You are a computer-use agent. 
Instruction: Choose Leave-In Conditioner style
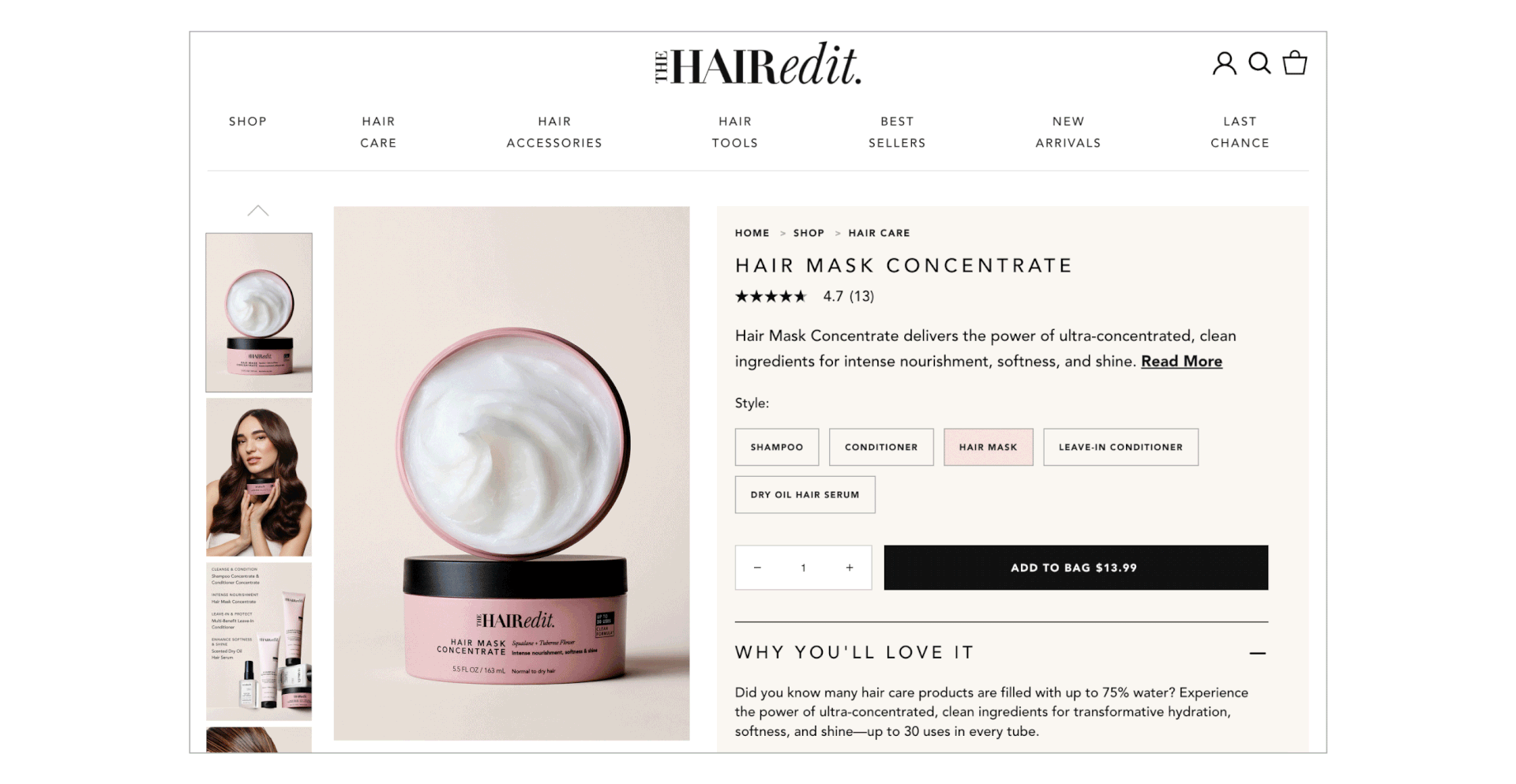click(x=1120, y=447)
